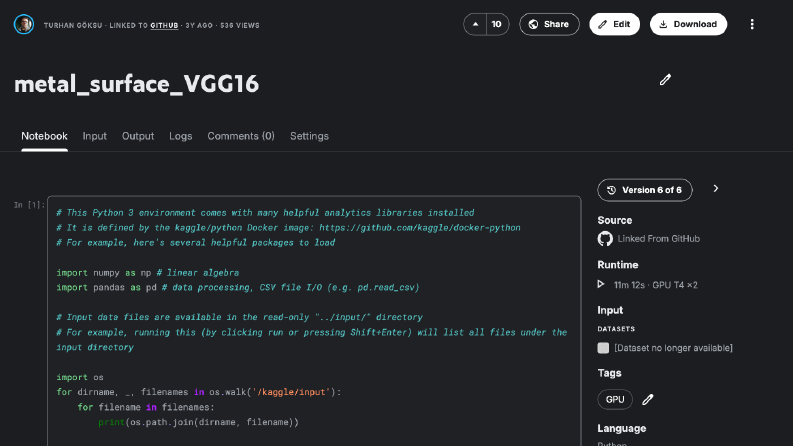This screenshot has height=446, width=793.
Task: Follow the GITHUB link in header
Action: [164, 25]
